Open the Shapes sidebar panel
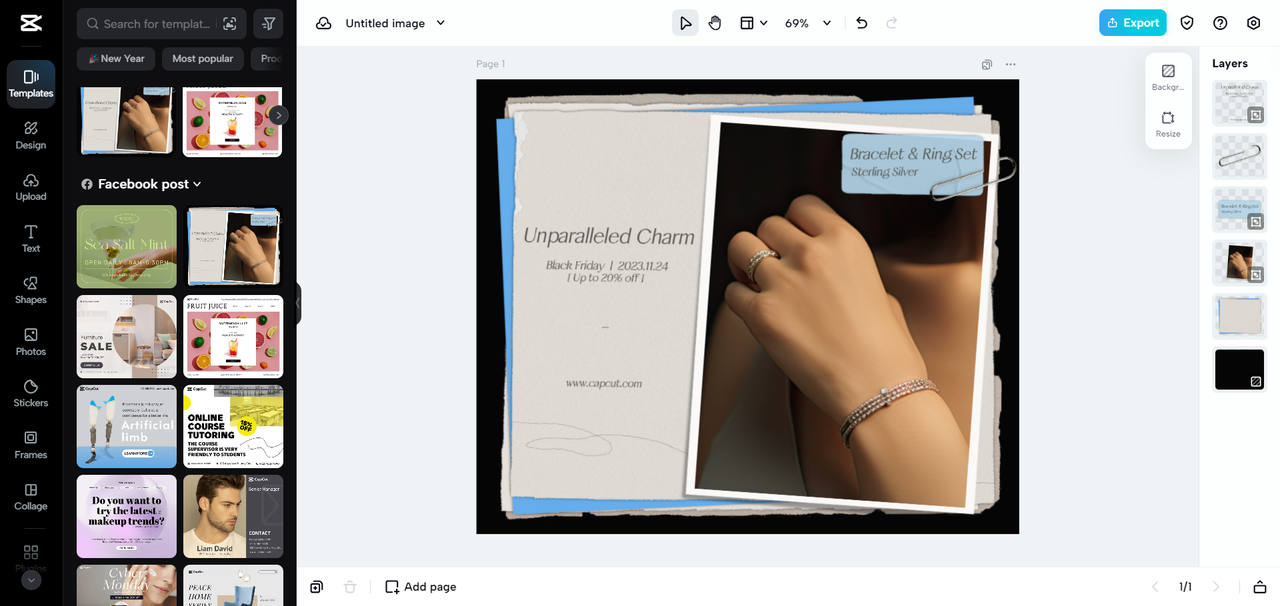Viewport: 1280px width, 606px height. coord(31,290)
